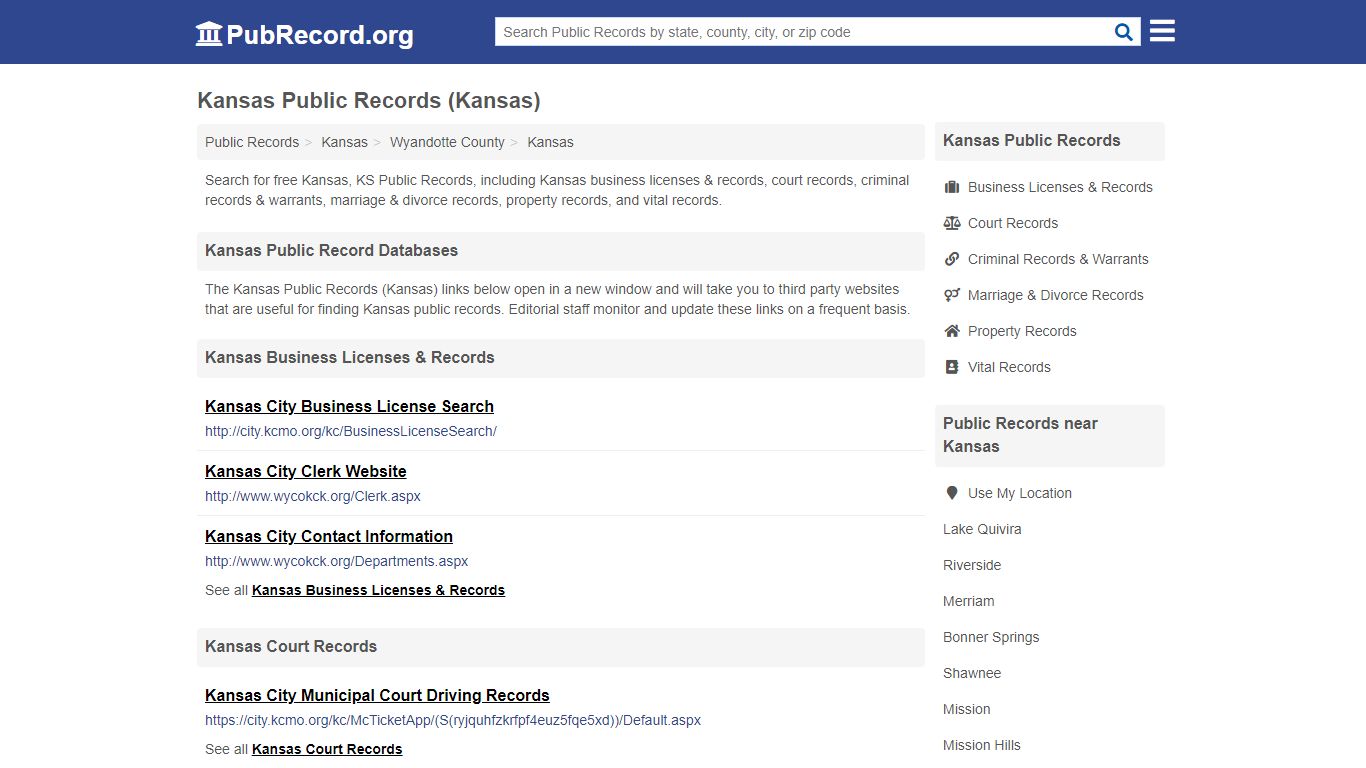Click the Kansas Public Records (Kansas) page title
The width and height of the screenshot is (1366, 768).
point(369,100)
